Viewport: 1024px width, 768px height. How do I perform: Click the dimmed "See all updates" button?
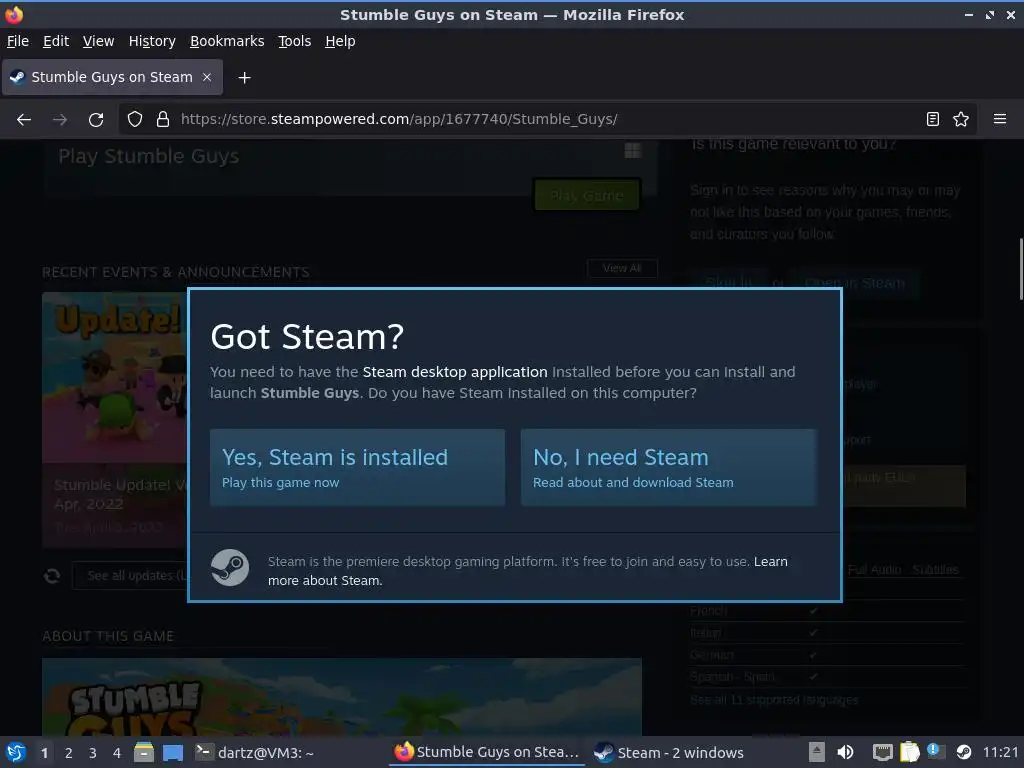coord(130,576)
